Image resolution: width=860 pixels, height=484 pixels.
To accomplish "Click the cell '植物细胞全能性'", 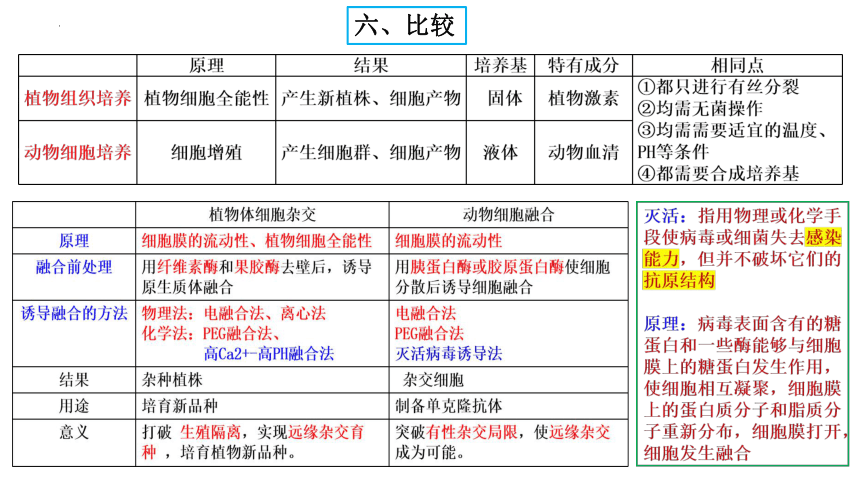I will click(206, 98).
